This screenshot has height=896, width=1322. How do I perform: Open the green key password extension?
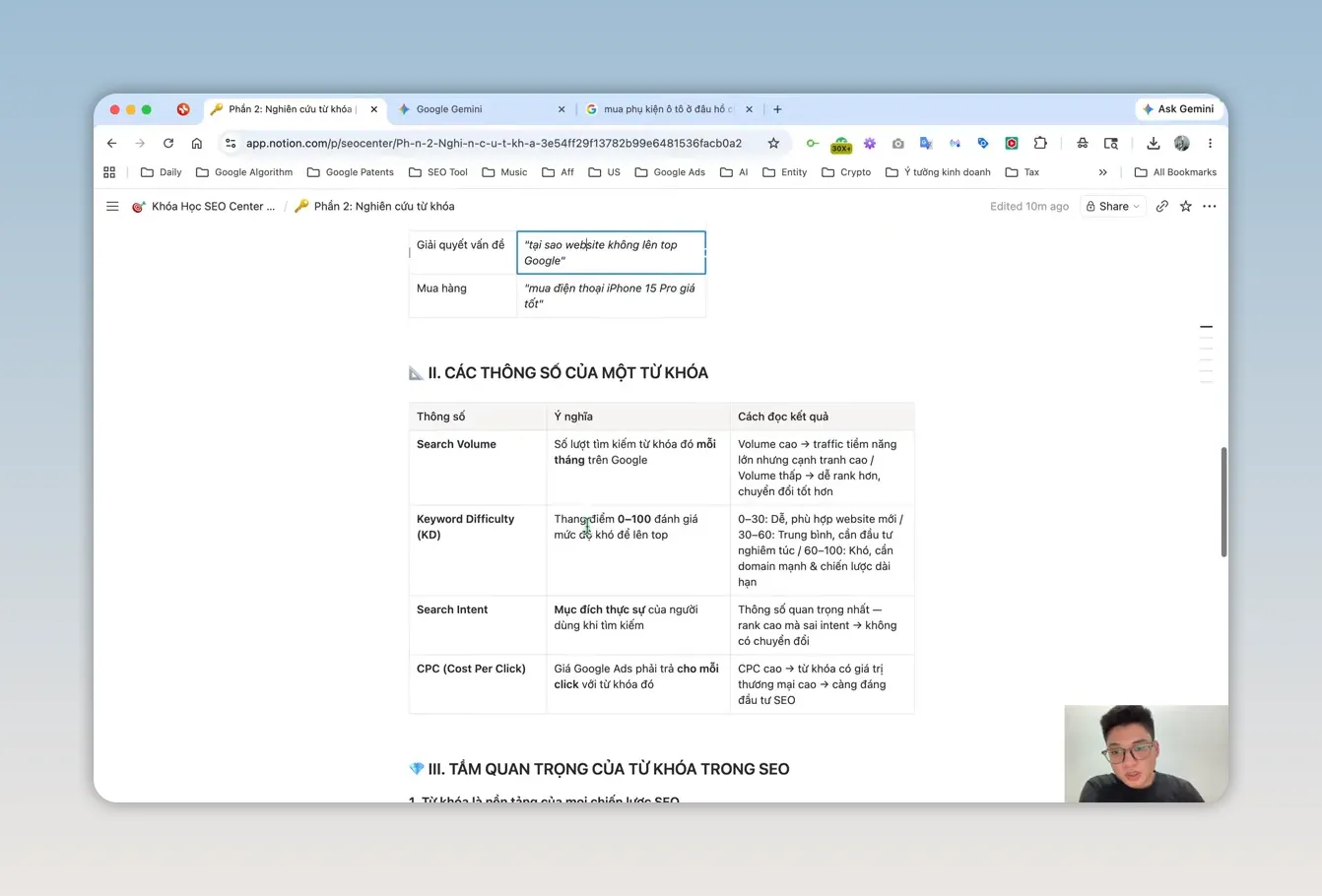click(812, 143)
